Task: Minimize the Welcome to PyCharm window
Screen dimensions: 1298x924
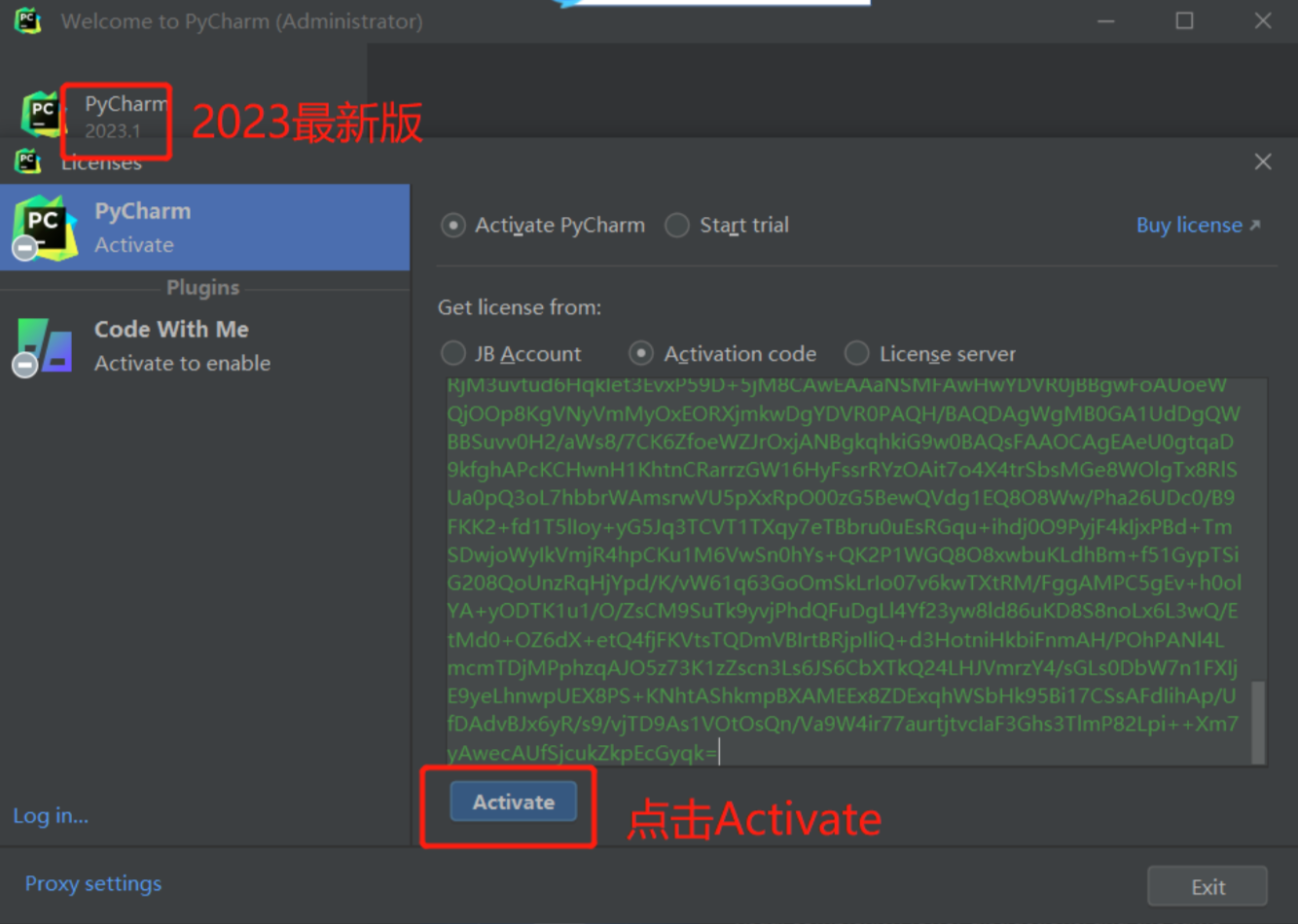Action: (x=1106, y=20)
